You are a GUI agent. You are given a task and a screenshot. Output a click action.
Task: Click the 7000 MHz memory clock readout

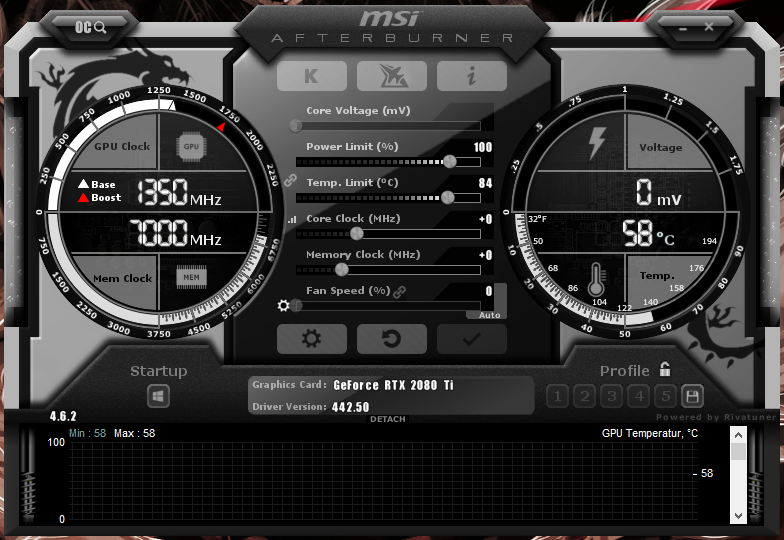tap(175, 234)
